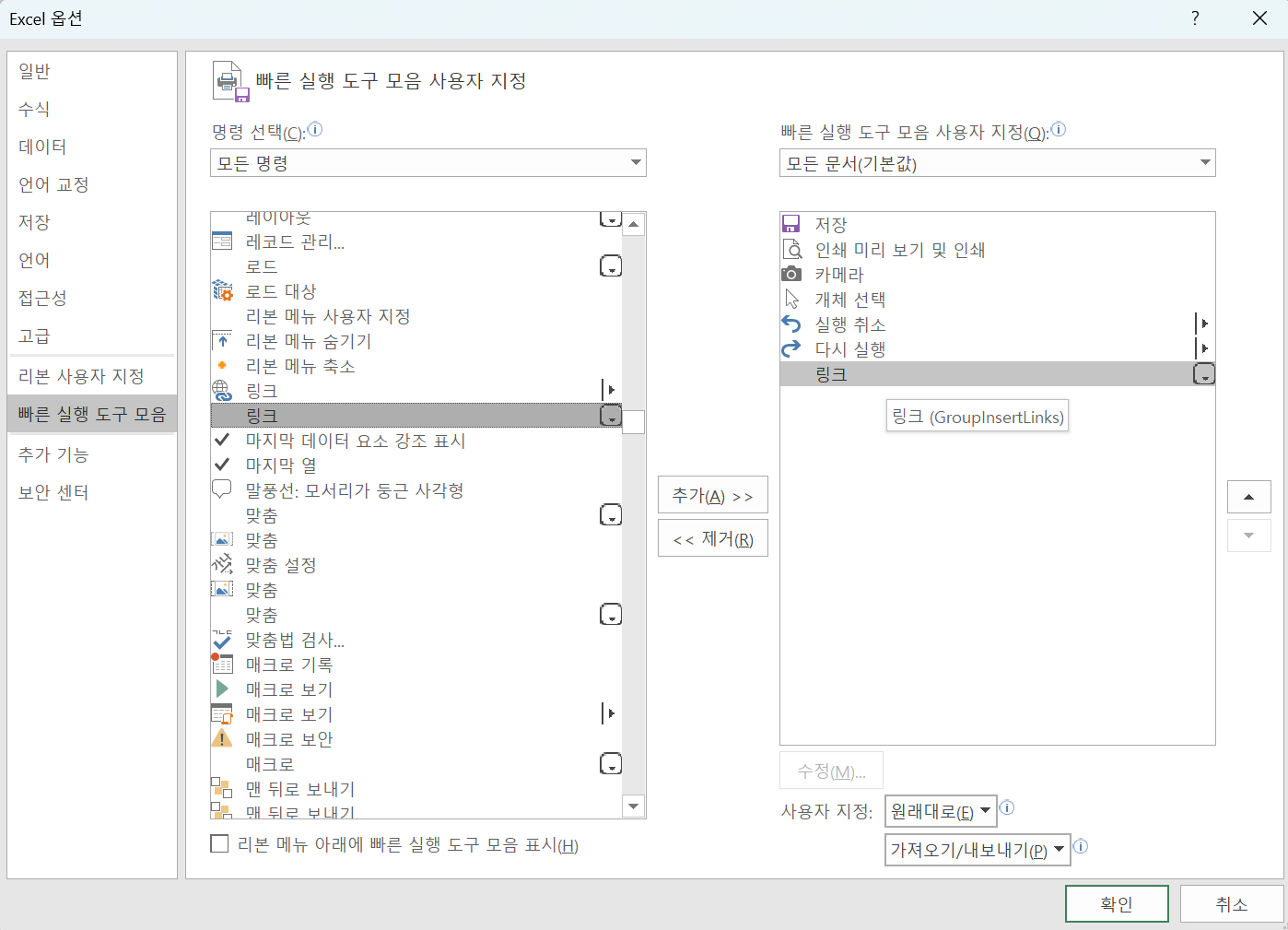Screen dimensions: 1288x930
Task: Click the 취소 button
Action: coord(1231,903)
